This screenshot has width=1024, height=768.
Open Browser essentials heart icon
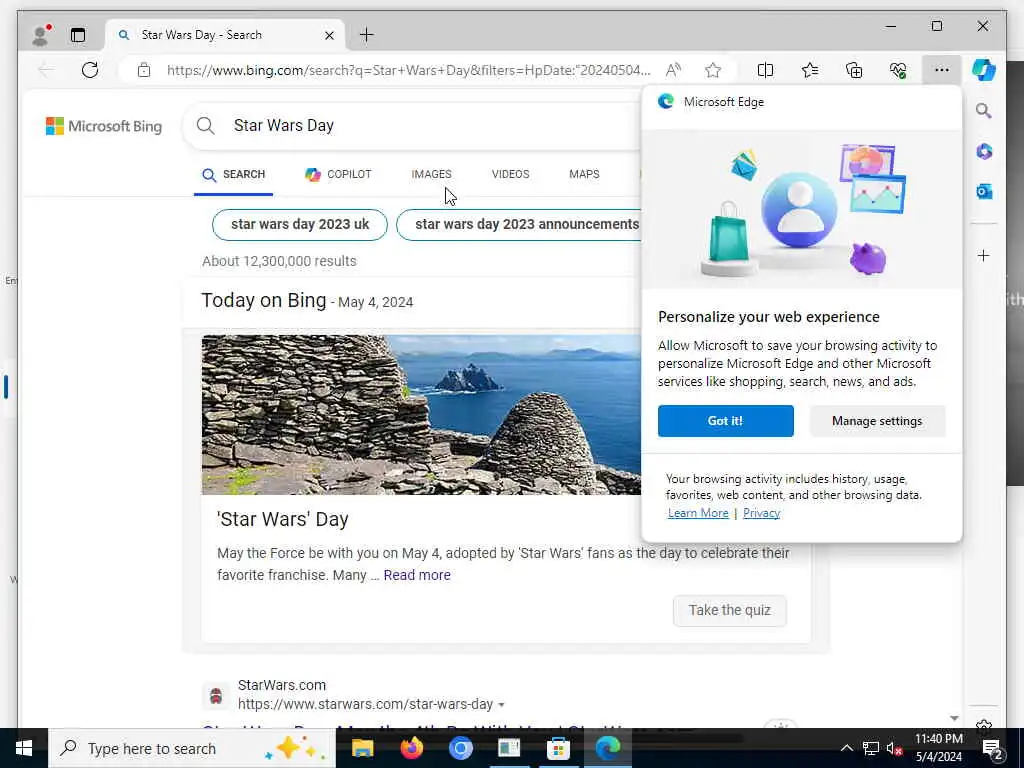pyautogui.click(x=899, y=70)
